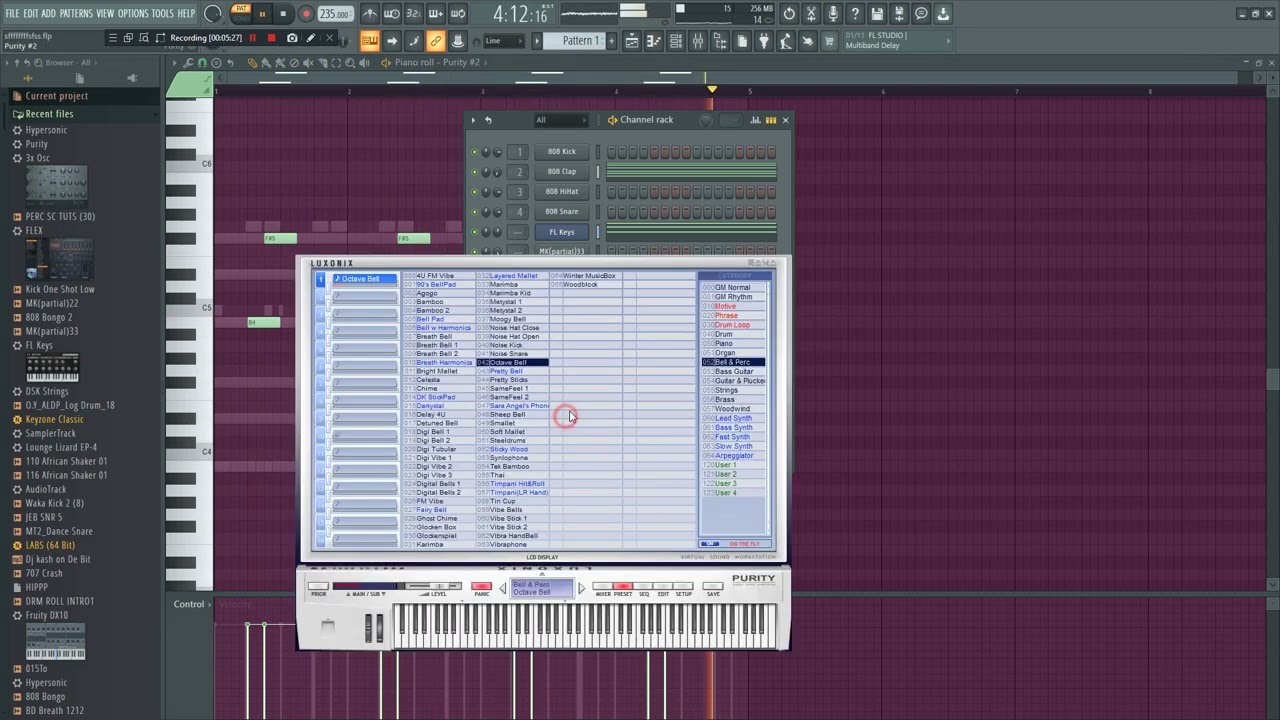Click previous preset arrow beside Purity LCD

(x=504, y=588)
